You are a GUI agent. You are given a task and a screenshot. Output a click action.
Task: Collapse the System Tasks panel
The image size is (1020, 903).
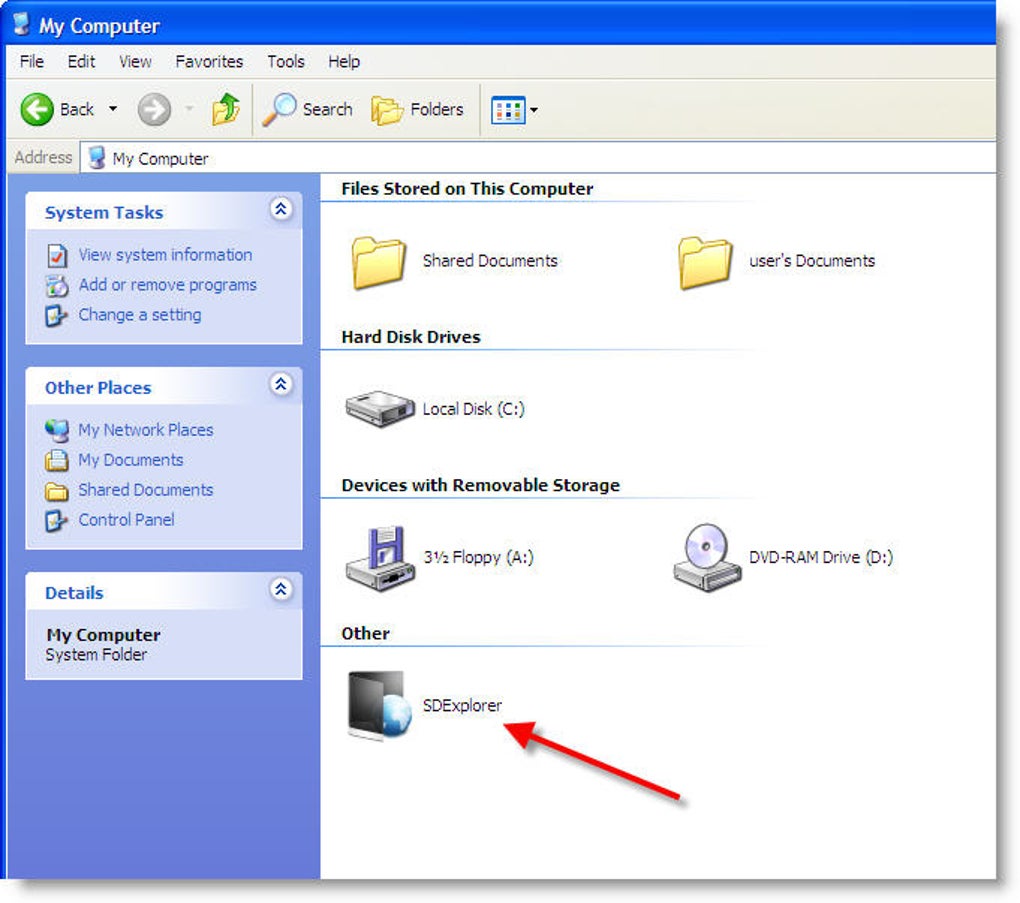(281, 209)
